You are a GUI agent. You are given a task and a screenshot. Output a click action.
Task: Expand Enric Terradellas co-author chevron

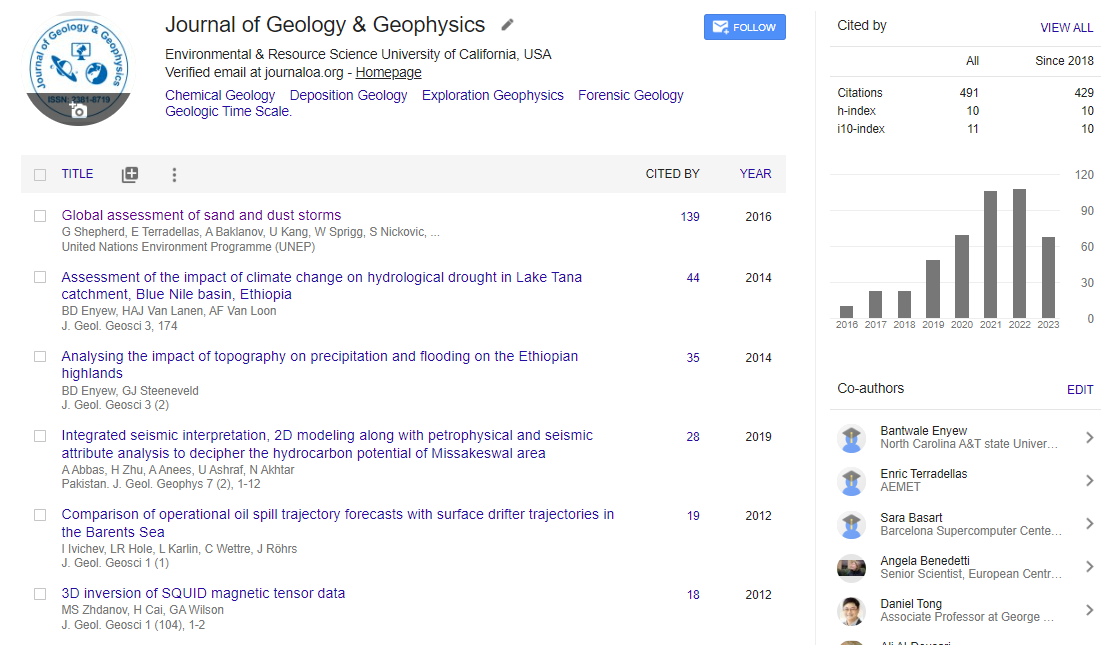coord(1089,481)
